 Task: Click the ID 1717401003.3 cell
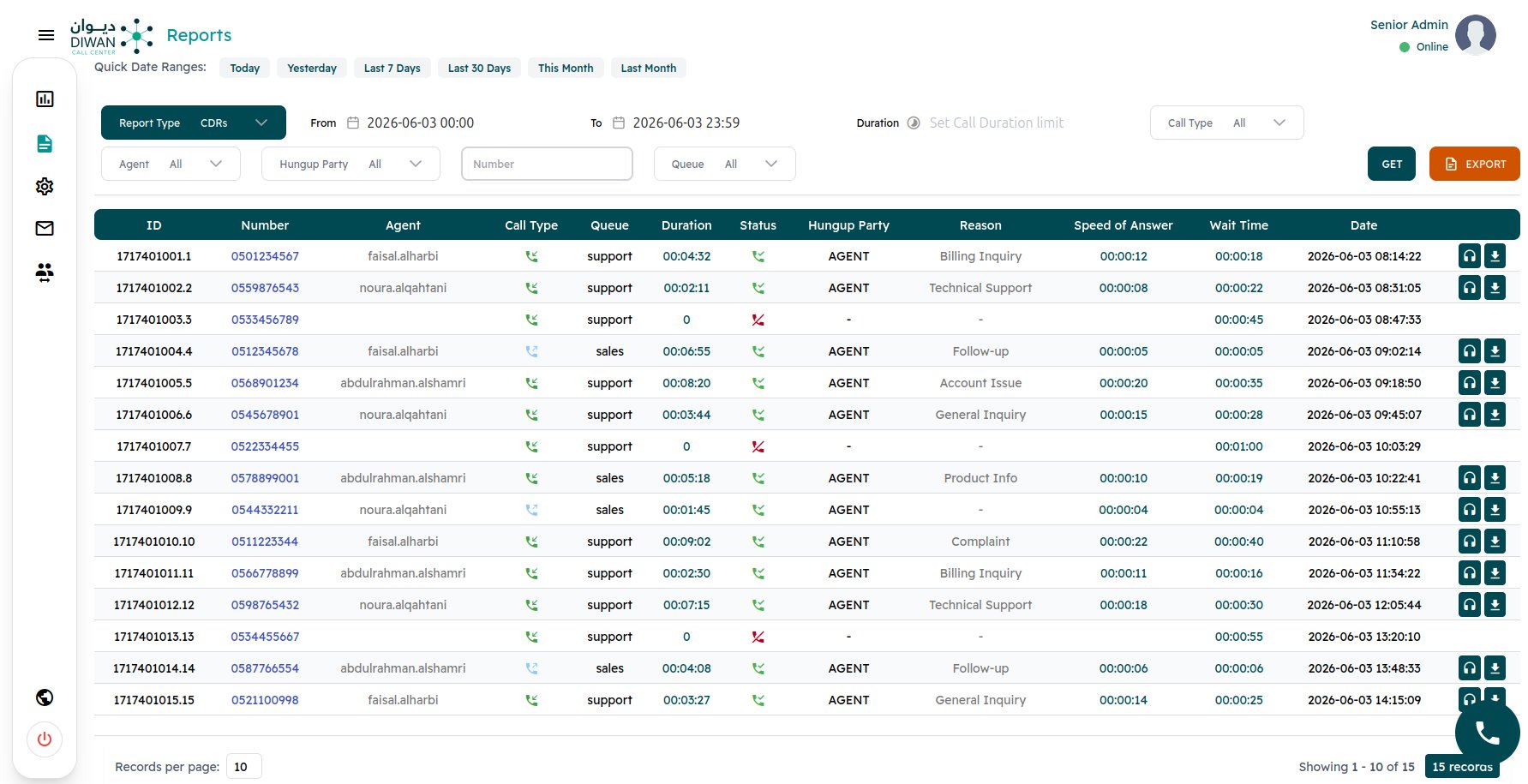[154, 320]
